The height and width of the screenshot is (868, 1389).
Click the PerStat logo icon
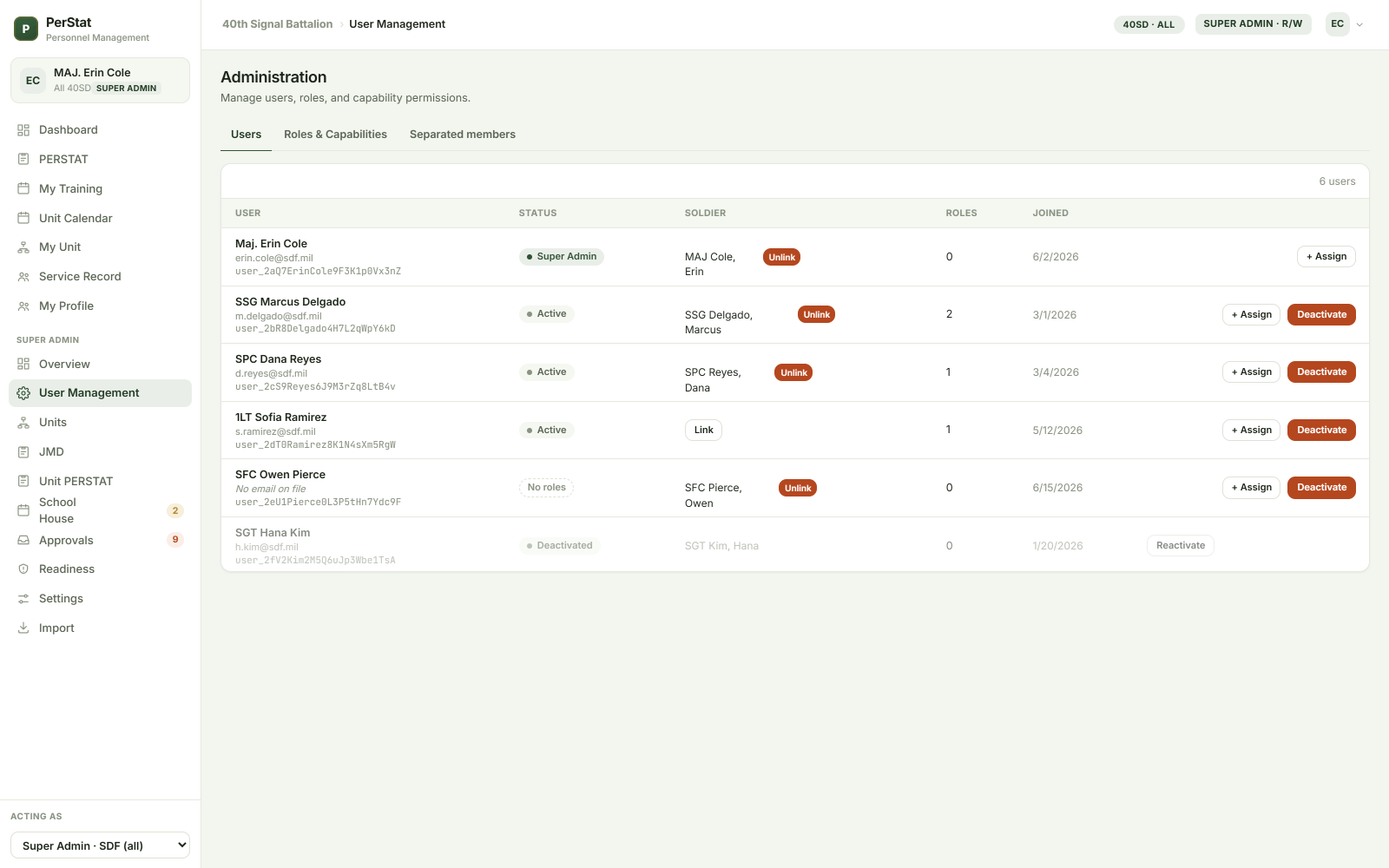[26, 29]
